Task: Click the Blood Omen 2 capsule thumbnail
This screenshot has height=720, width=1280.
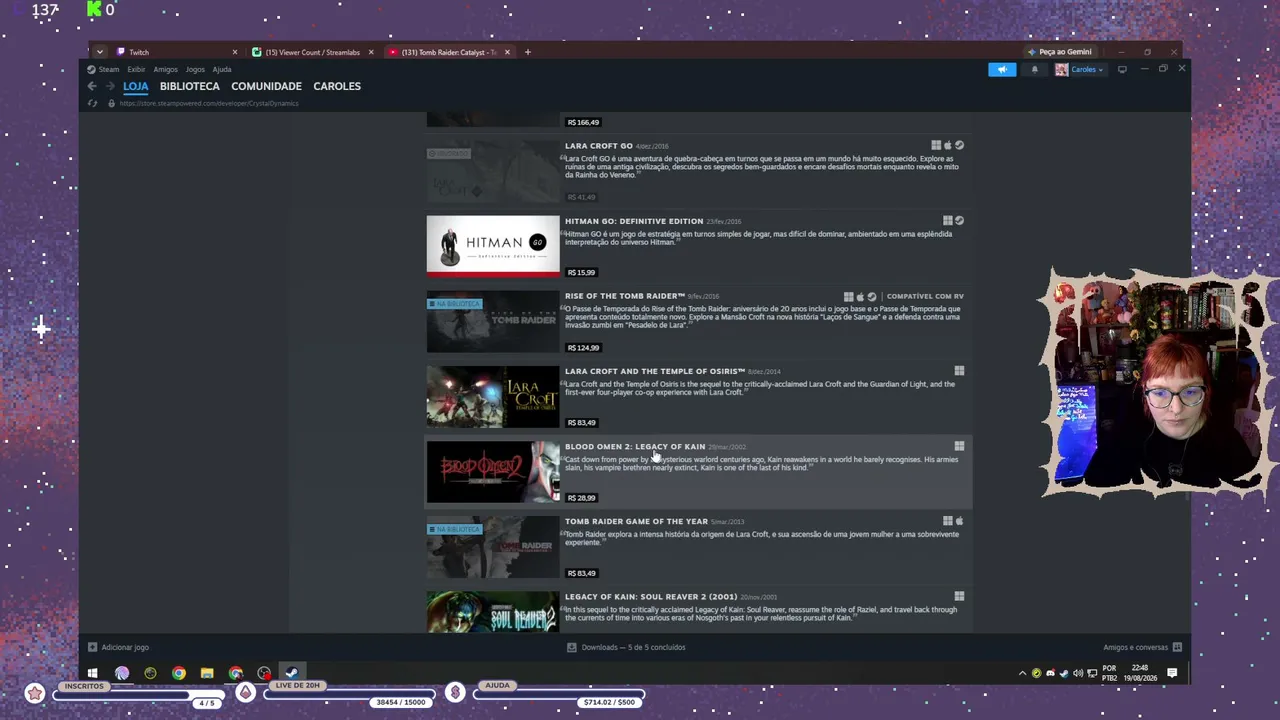Action: 493,471
